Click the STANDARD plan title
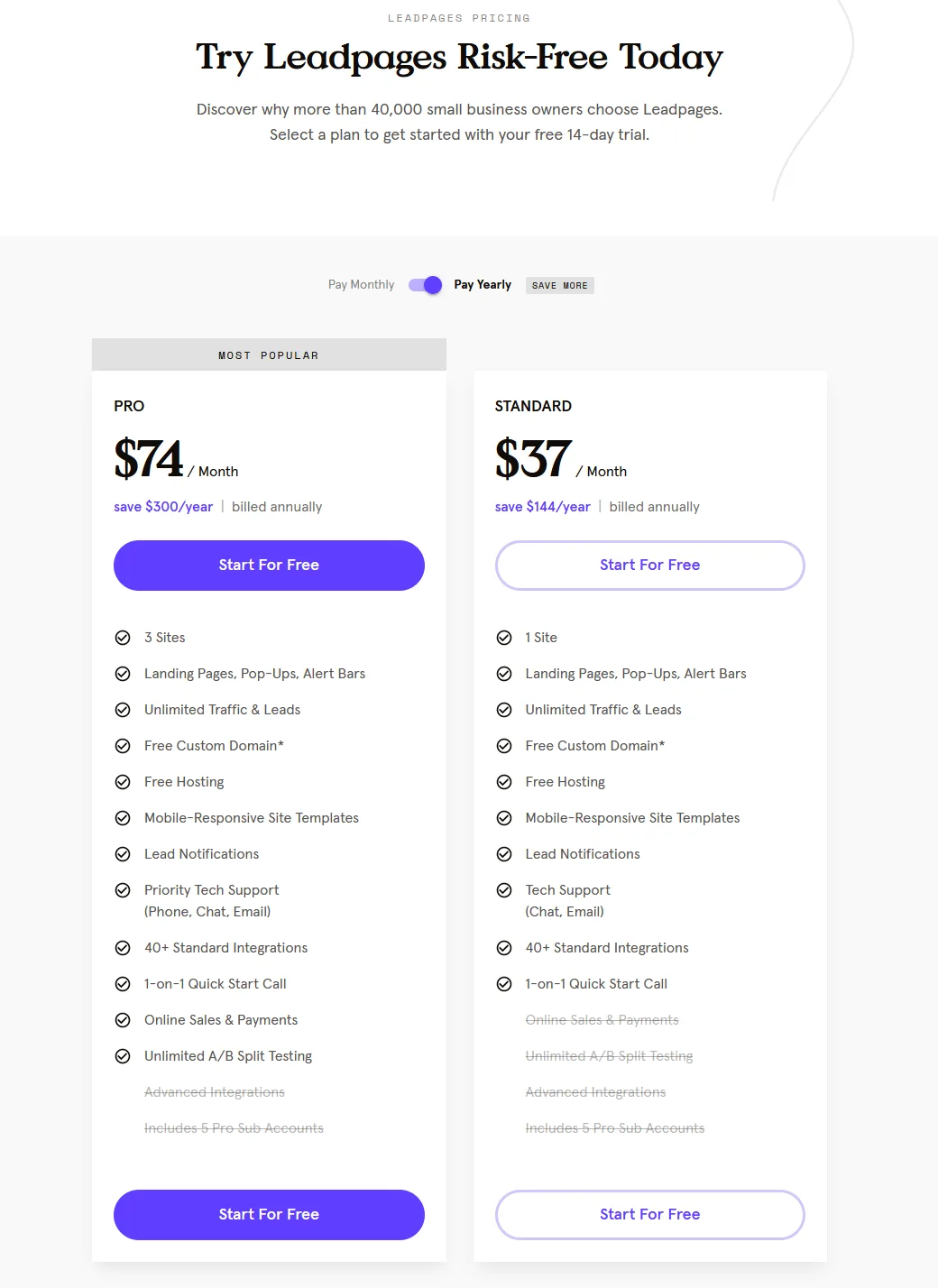 tap(533, 406)
